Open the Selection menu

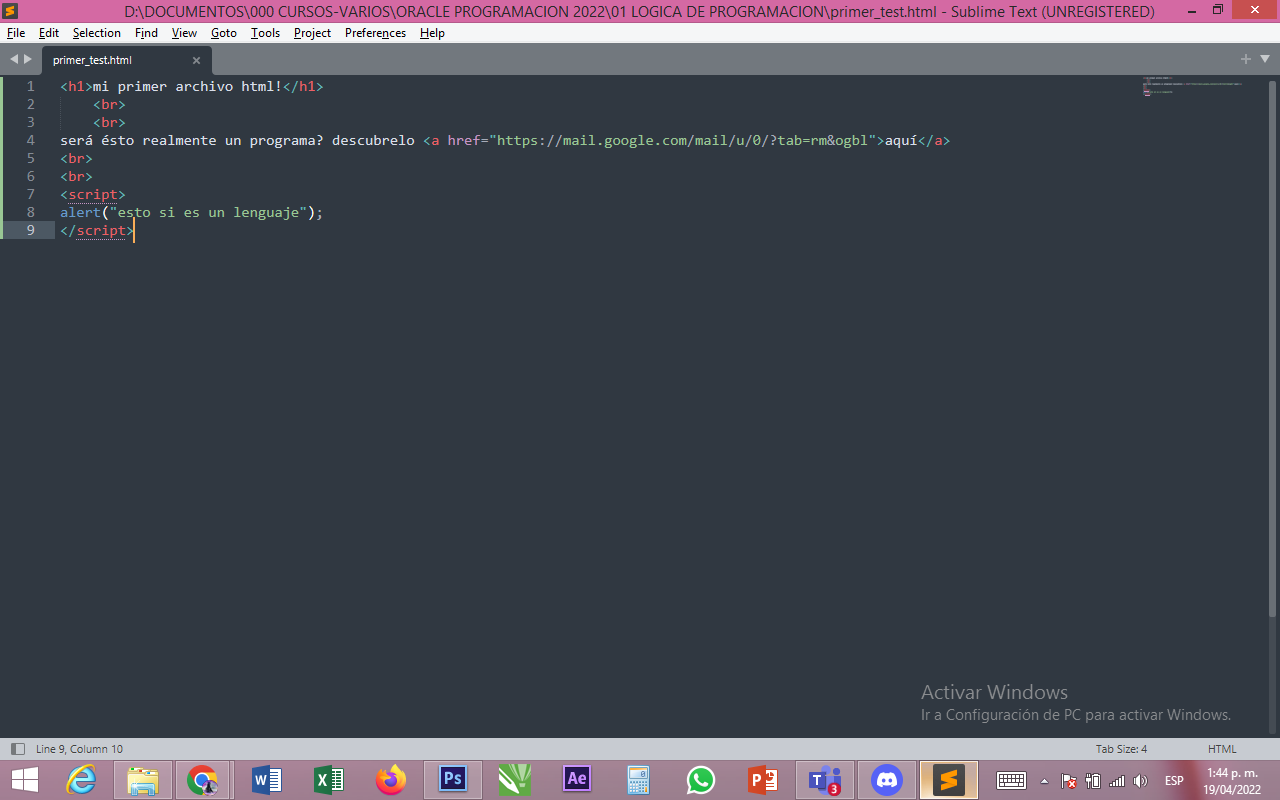click(x=97, y=33)
